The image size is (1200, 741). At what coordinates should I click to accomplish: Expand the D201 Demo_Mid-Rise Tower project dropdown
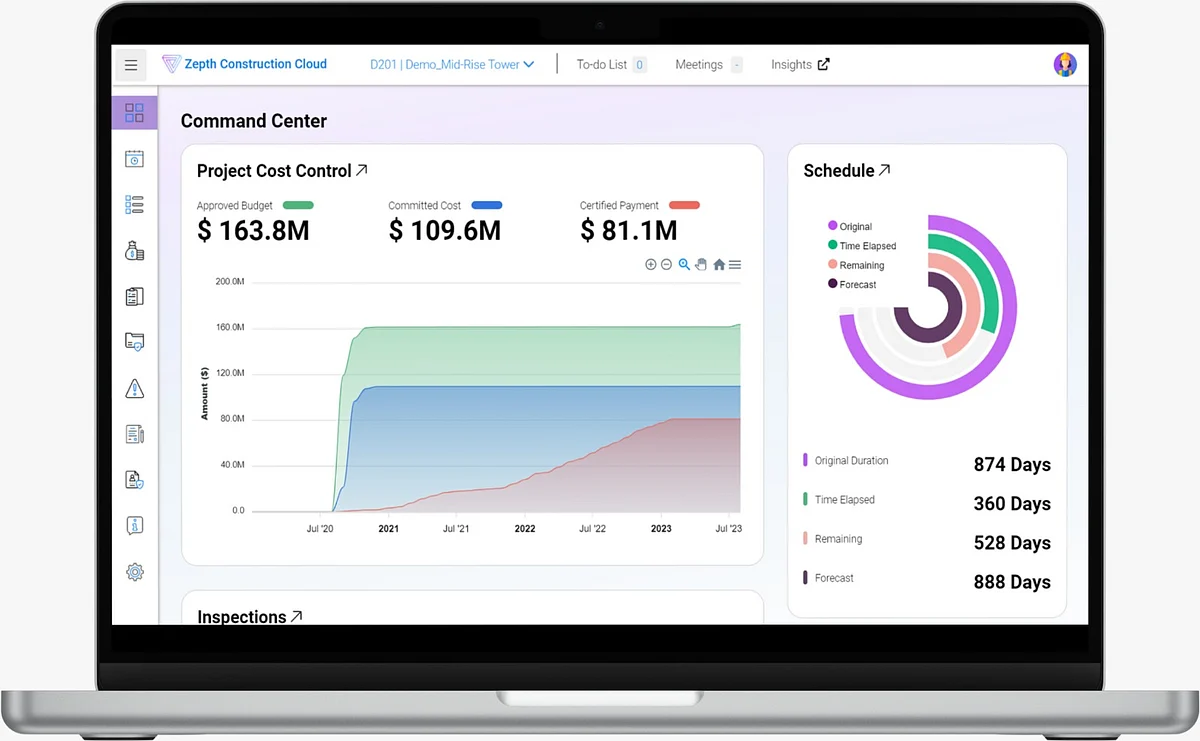(x=452, y=64)
